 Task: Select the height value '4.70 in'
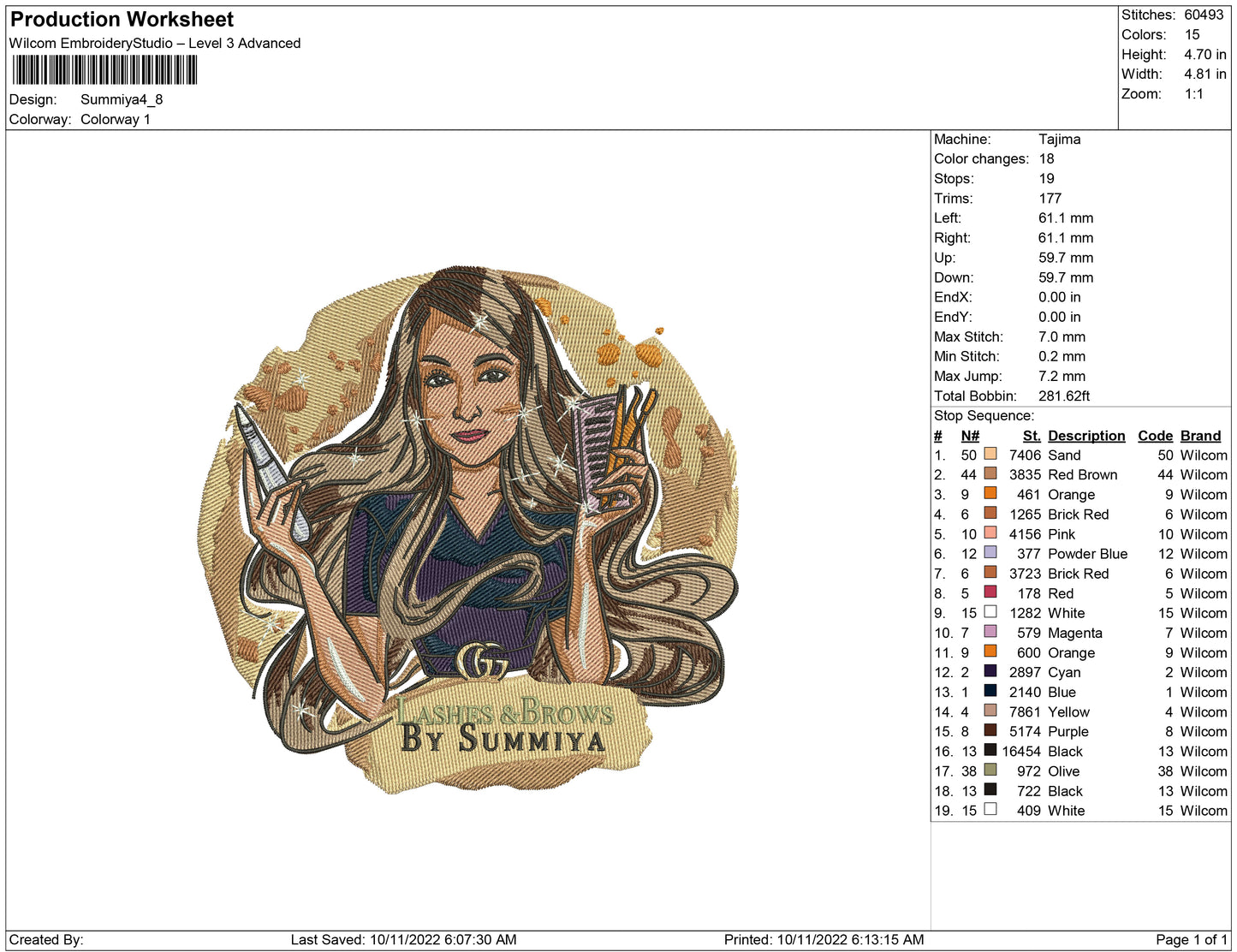coord(1205,54)
